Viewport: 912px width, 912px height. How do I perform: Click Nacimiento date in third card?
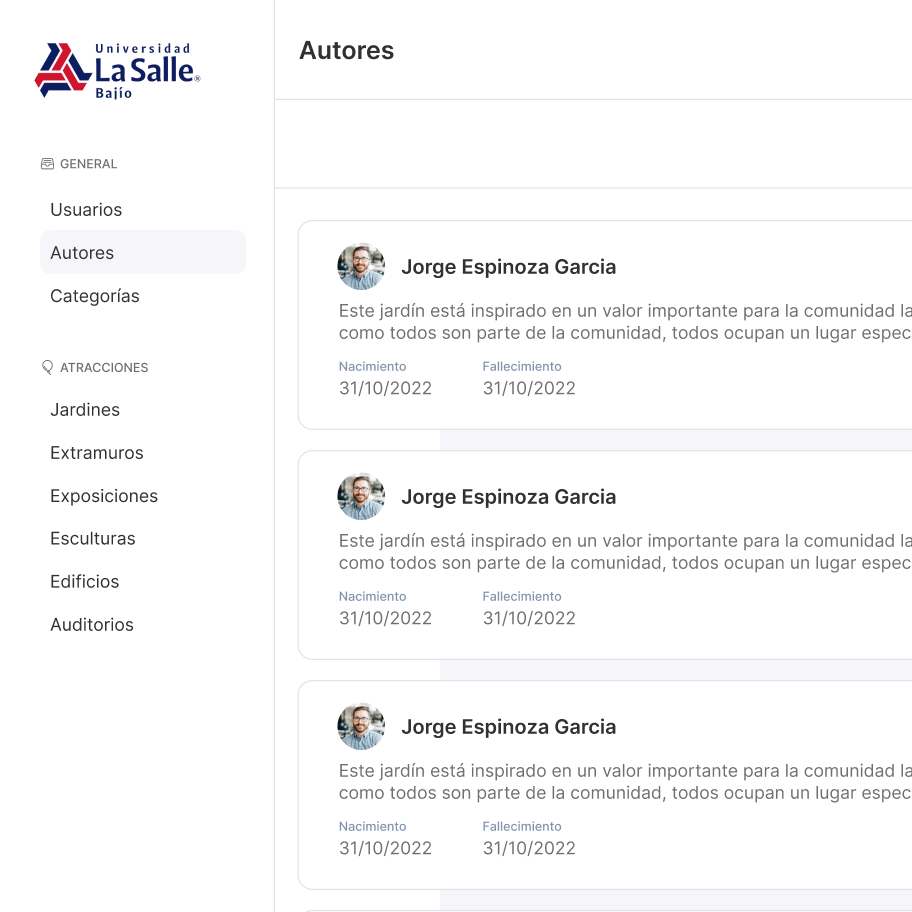click(x=386, y=848)
